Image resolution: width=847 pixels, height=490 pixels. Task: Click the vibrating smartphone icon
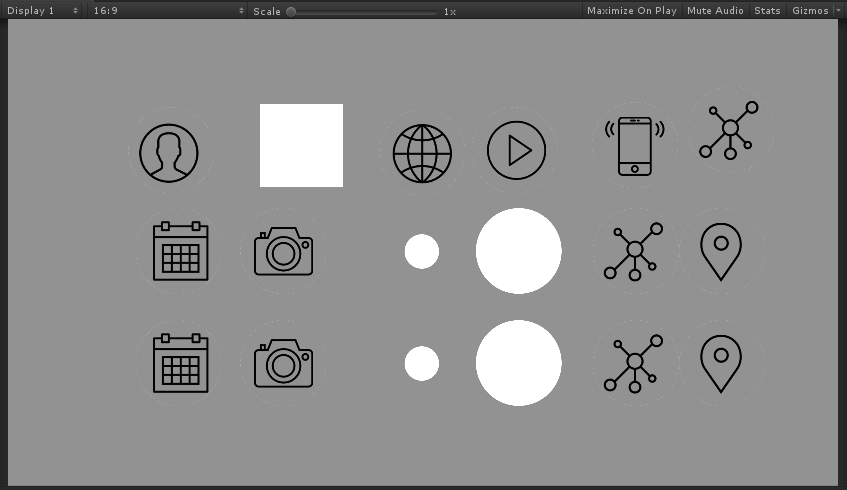(635, 146)
